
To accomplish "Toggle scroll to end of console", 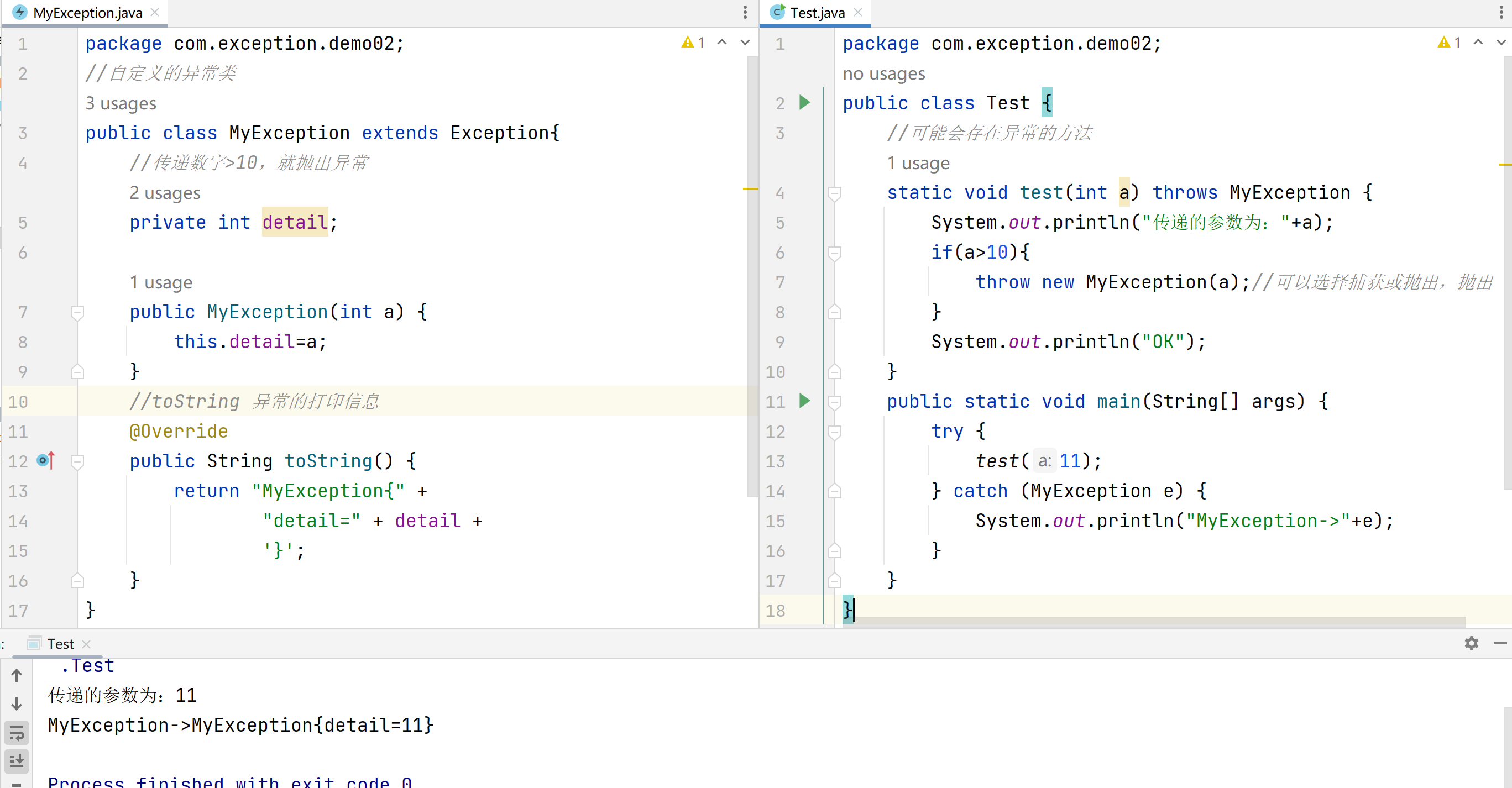I will pyautogui.click(x=17, y=761).
